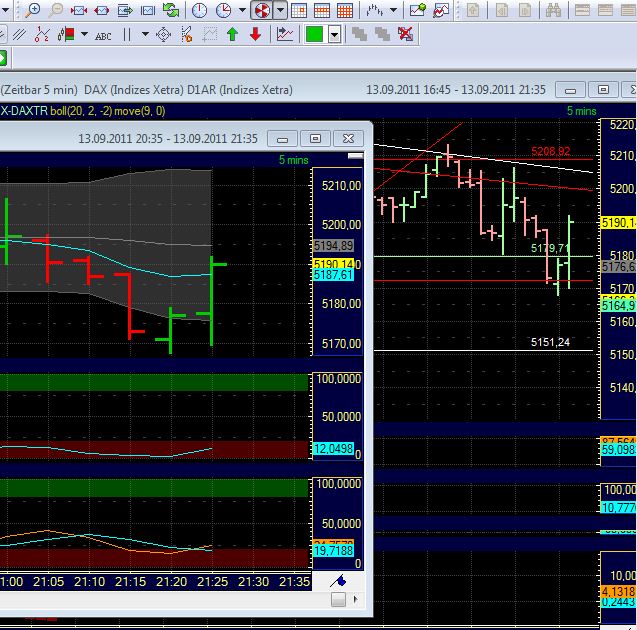Click the plain clock icon
Image resolution: width=637 pixels, height=630 pixels.
point(199,10)
